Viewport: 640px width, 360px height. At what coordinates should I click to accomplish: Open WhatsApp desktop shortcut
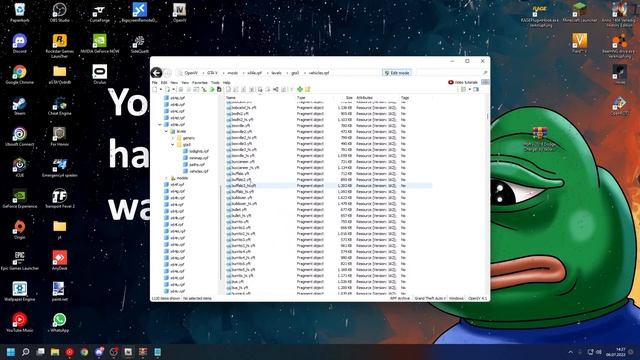tap(59, 323)
